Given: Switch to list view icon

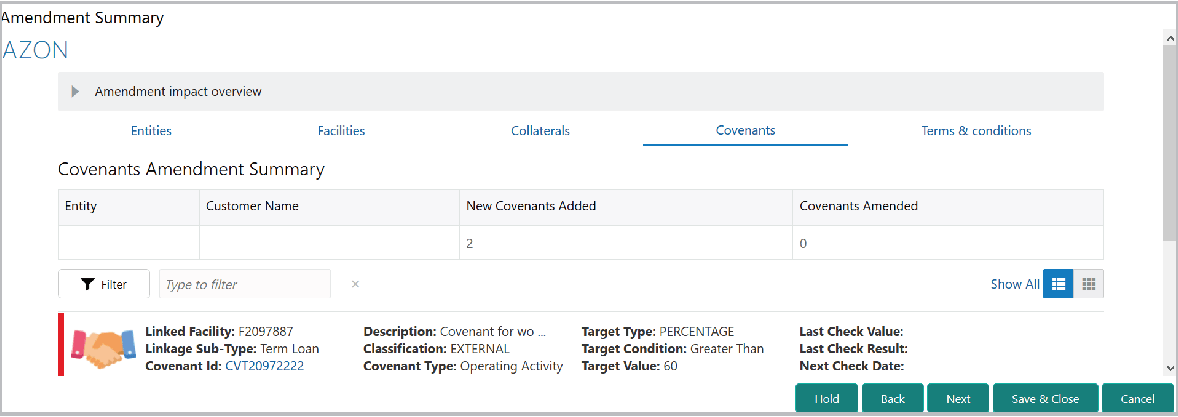Looking at the screenshot, I should 1058,284.
